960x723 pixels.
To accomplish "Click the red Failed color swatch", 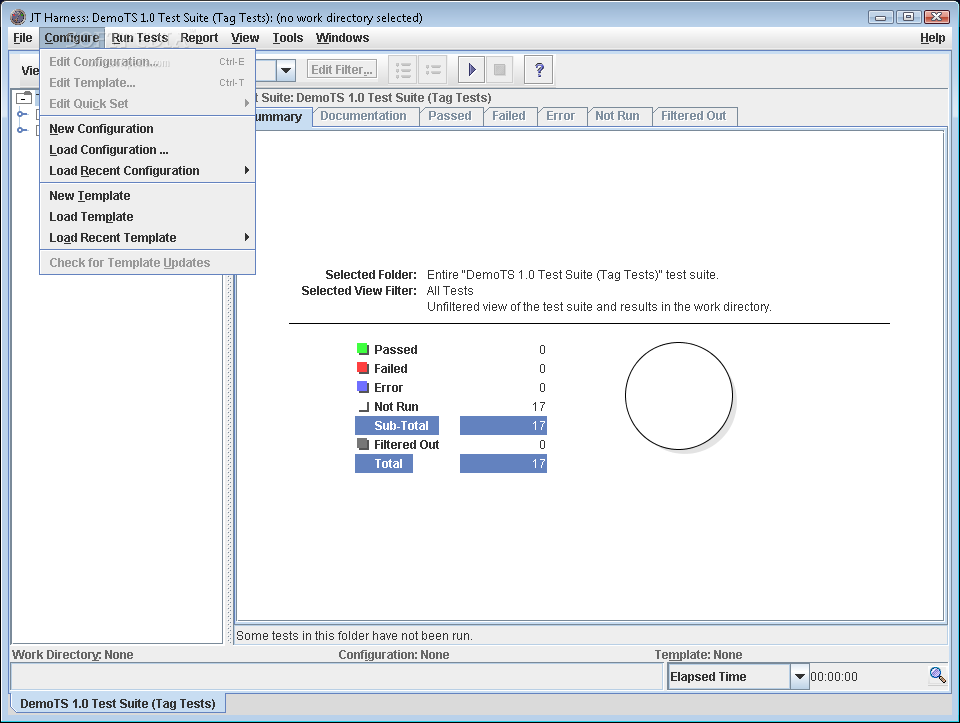I will click(362, 368).
